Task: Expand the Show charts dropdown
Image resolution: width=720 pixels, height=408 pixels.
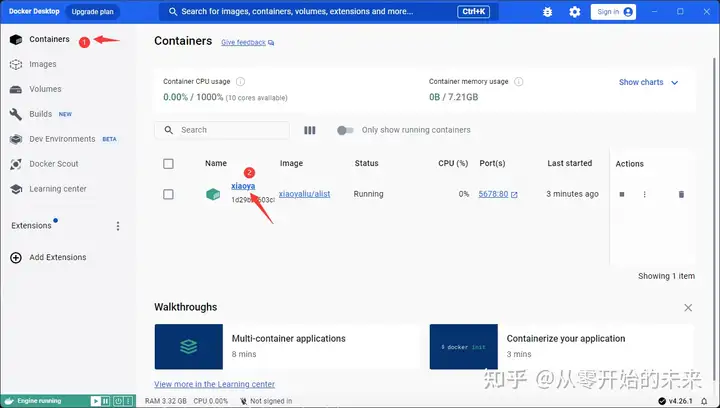Action: [x=648, y=82]
